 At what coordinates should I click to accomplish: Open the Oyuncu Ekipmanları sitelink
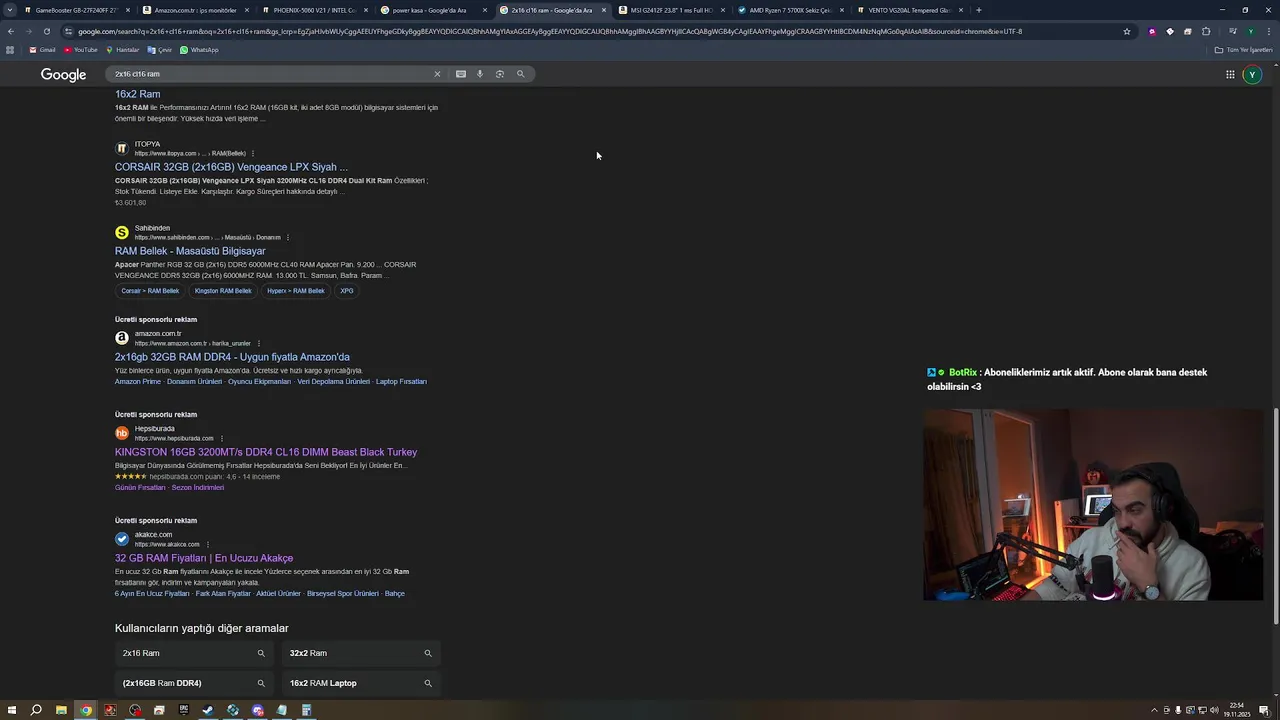pyautogui.click(x=259, y=381)
